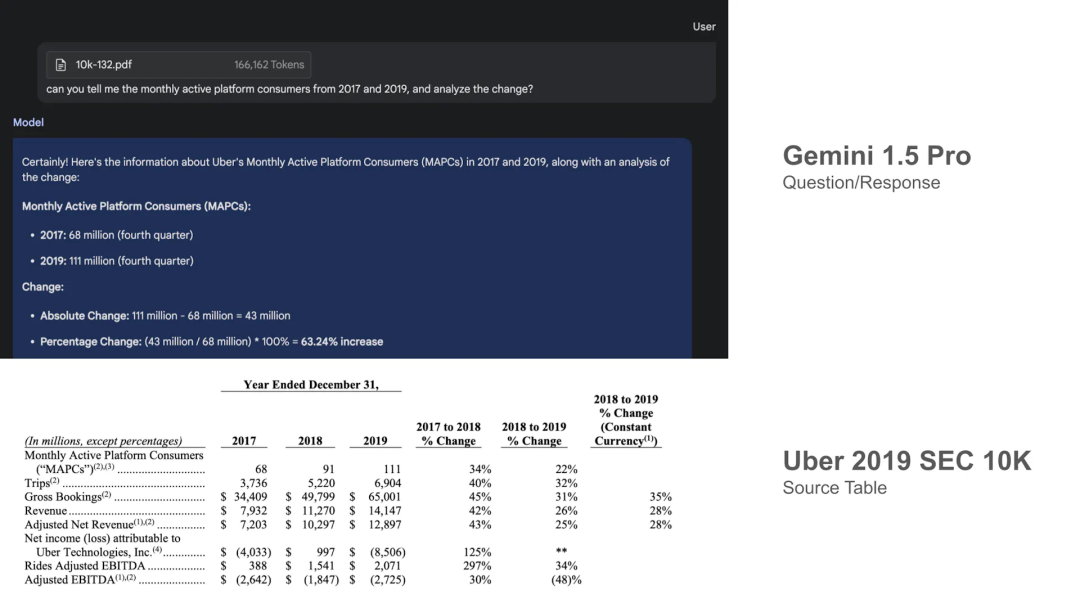This screenshot has height=608, width=1080.
Task: Click the Source Table subtitle
Action: pos(834,487)
